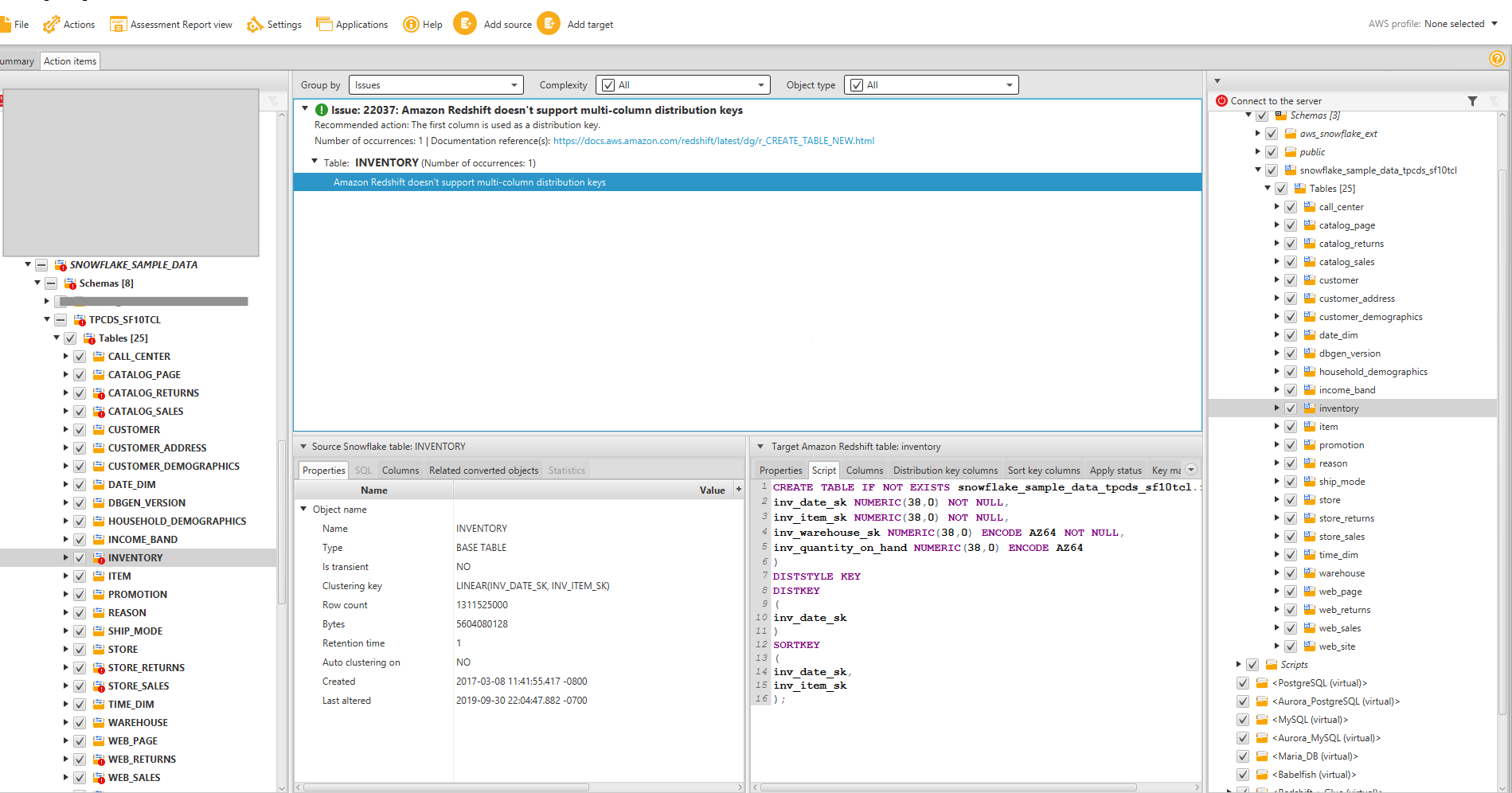
Task: Click the Connect to the server icon
Action: coord(1222,101)
